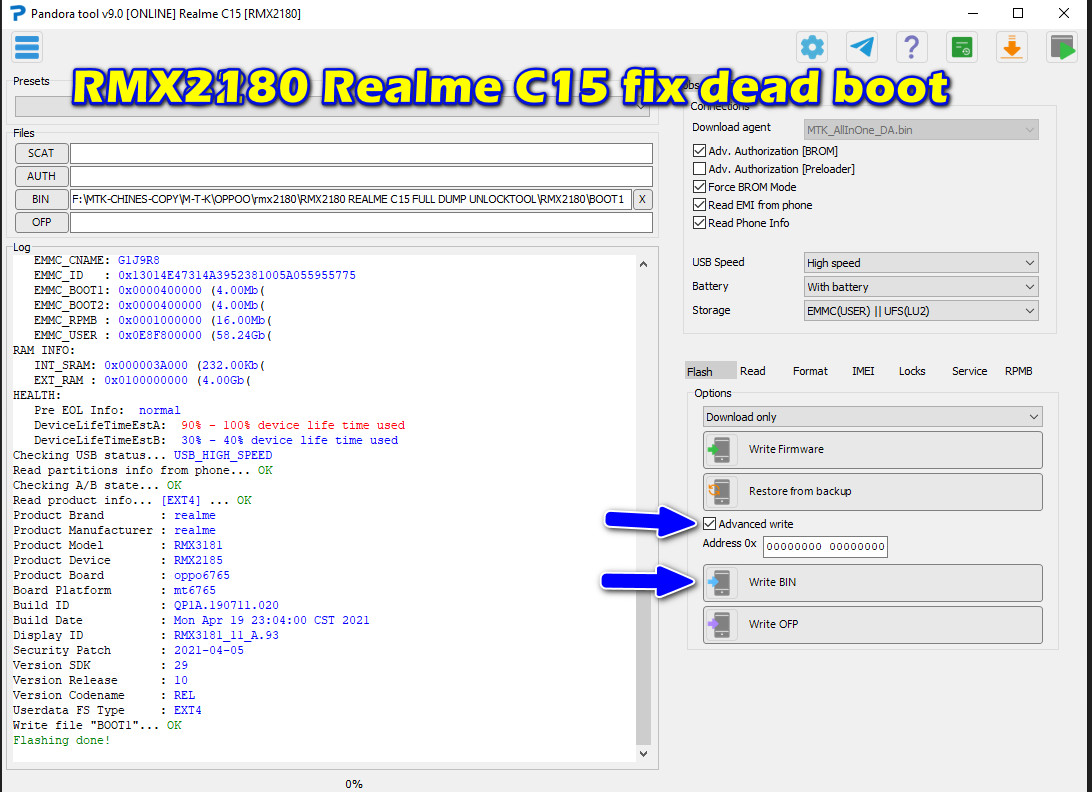
Task: Open the Battery dropdown
Action: point(921,286)
